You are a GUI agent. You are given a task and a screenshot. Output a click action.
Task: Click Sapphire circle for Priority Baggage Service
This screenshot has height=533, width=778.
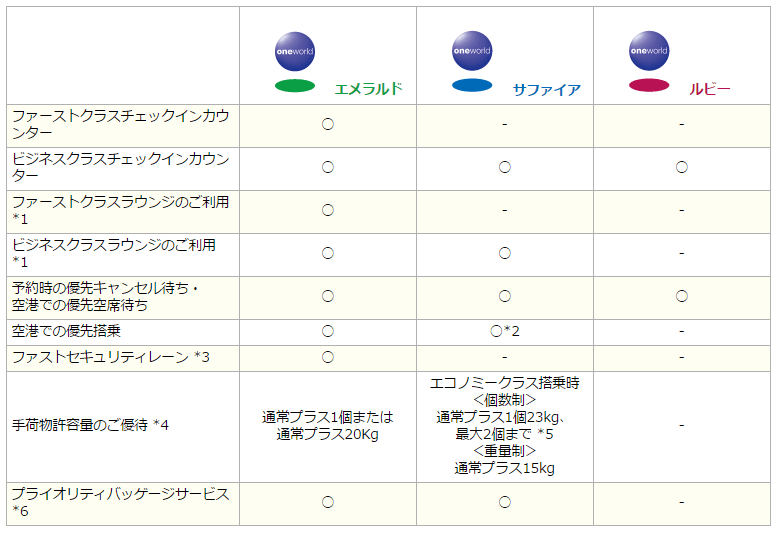(505, 503)
